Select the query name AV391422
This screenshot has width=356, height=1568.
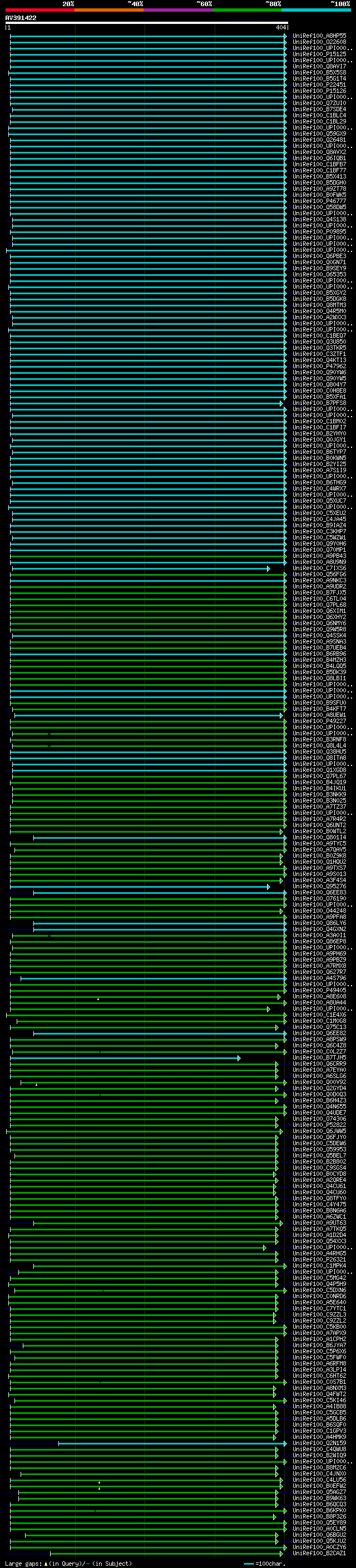[x=21, y=18]
